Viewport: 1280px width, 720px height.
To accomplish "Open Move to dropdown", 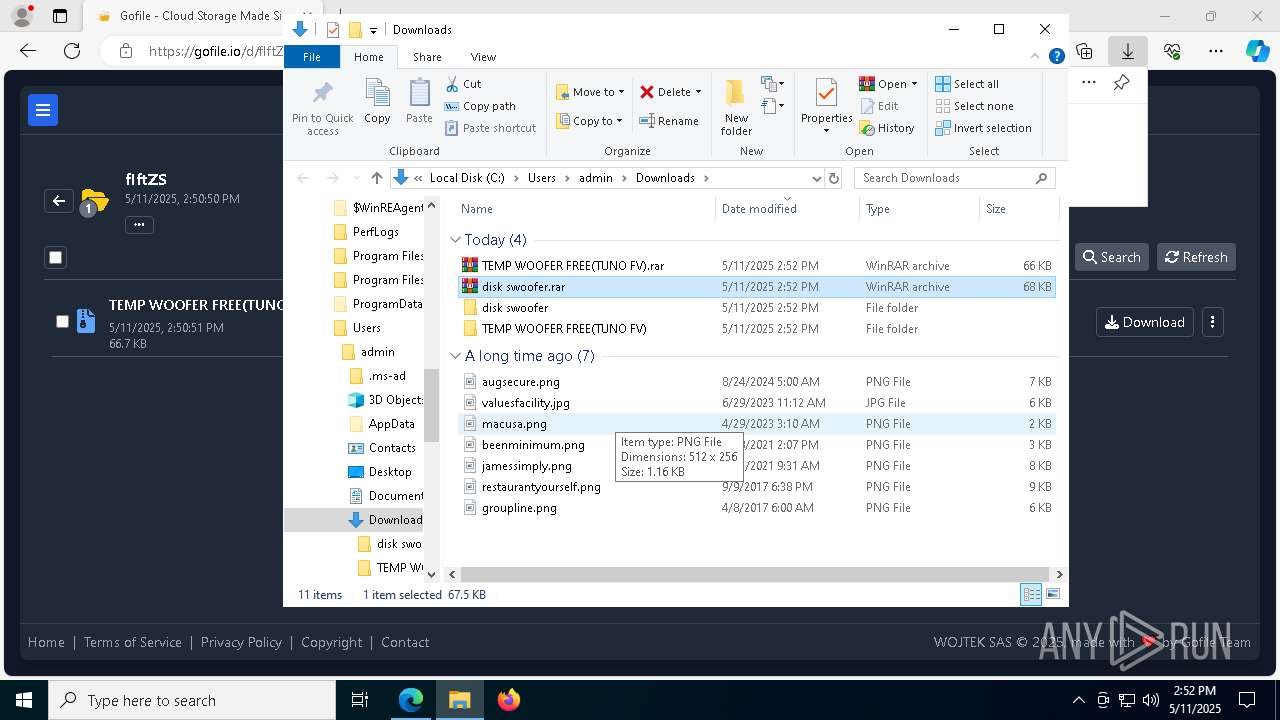I will (590, 92).
